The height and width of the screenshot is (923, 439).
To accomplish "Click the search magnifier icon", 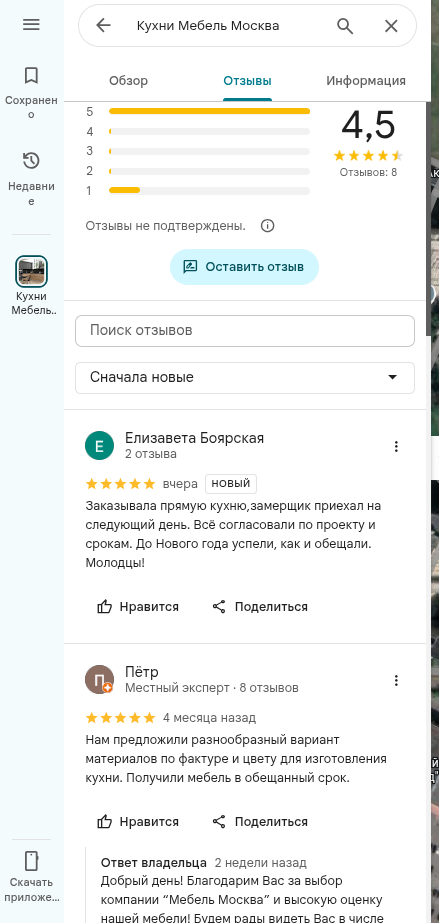I will pos(345,25).
